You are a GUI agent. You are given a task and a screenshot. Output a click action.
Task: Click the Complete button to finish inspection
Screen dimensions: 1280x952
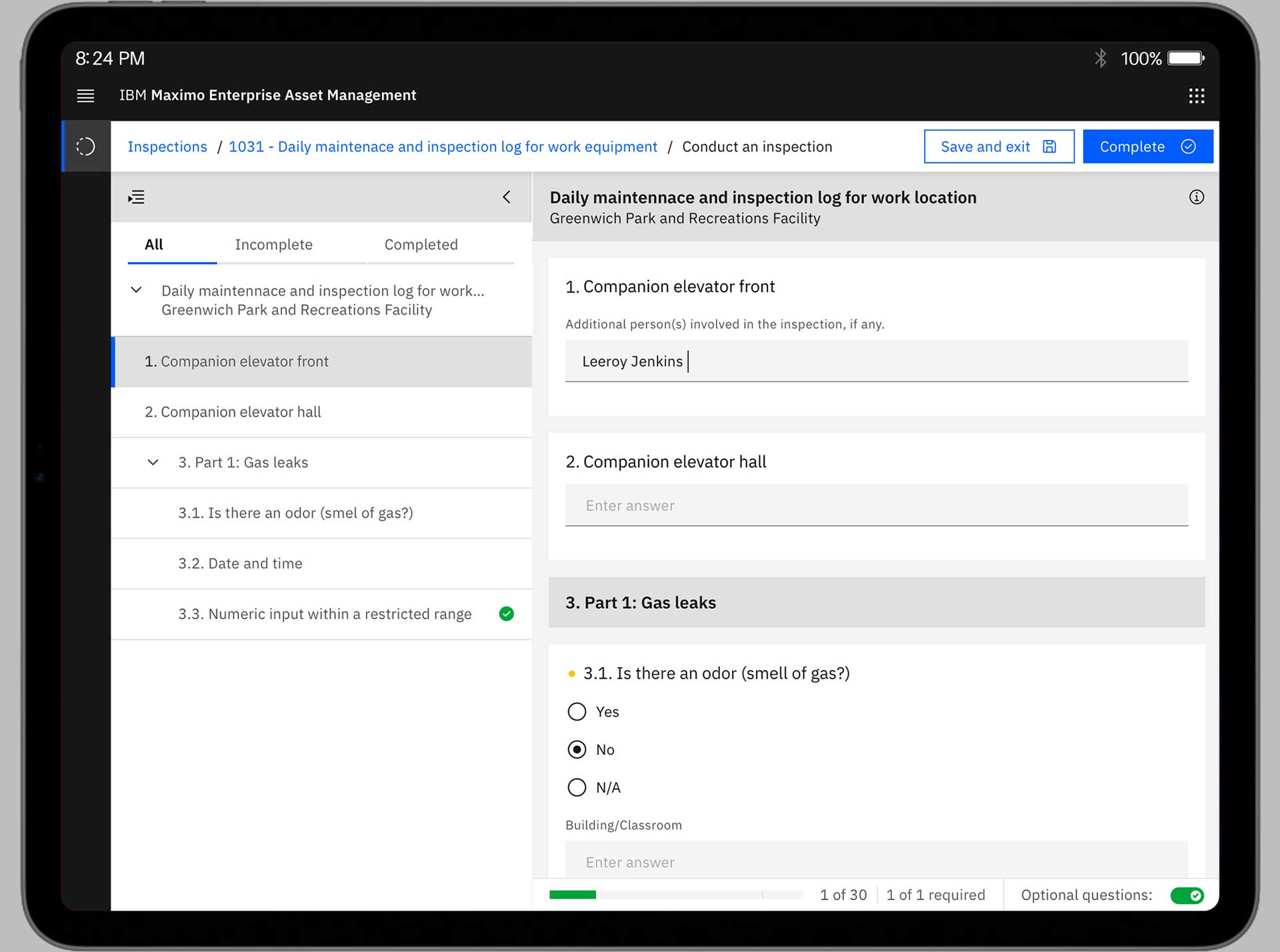pos(1147,147)
